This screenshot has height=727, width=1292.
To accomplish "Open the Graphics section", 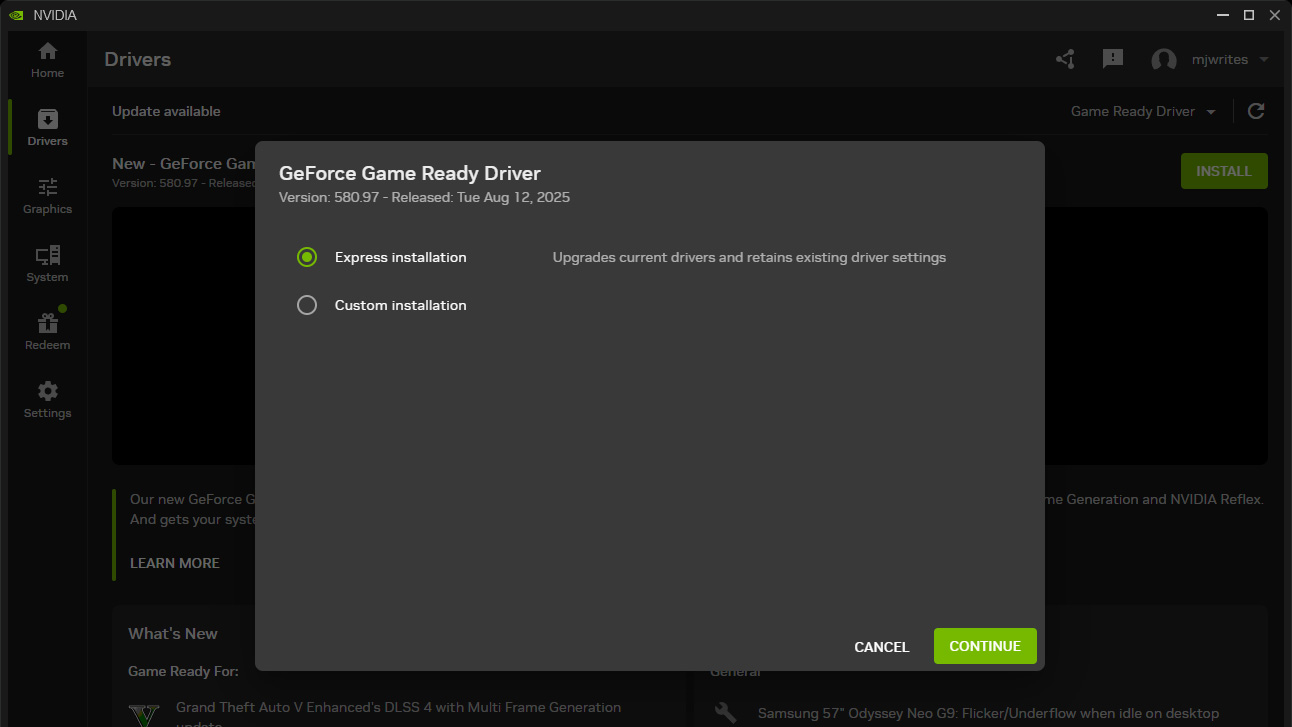I will 46,194.
